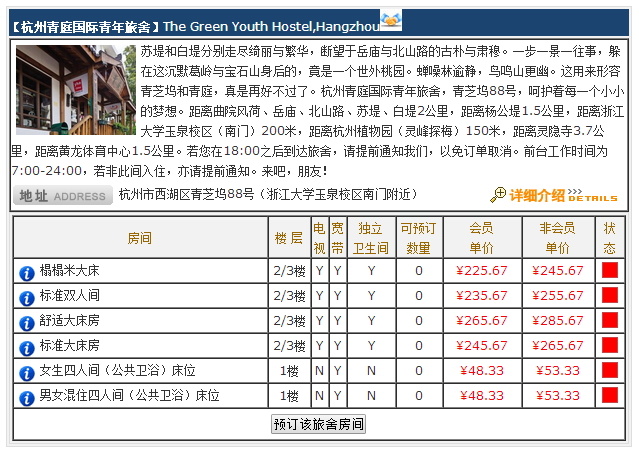This screenshot has height=451, width=639.
Task: Open info icon for 标准双人间
Action: (x=27, y=298)
